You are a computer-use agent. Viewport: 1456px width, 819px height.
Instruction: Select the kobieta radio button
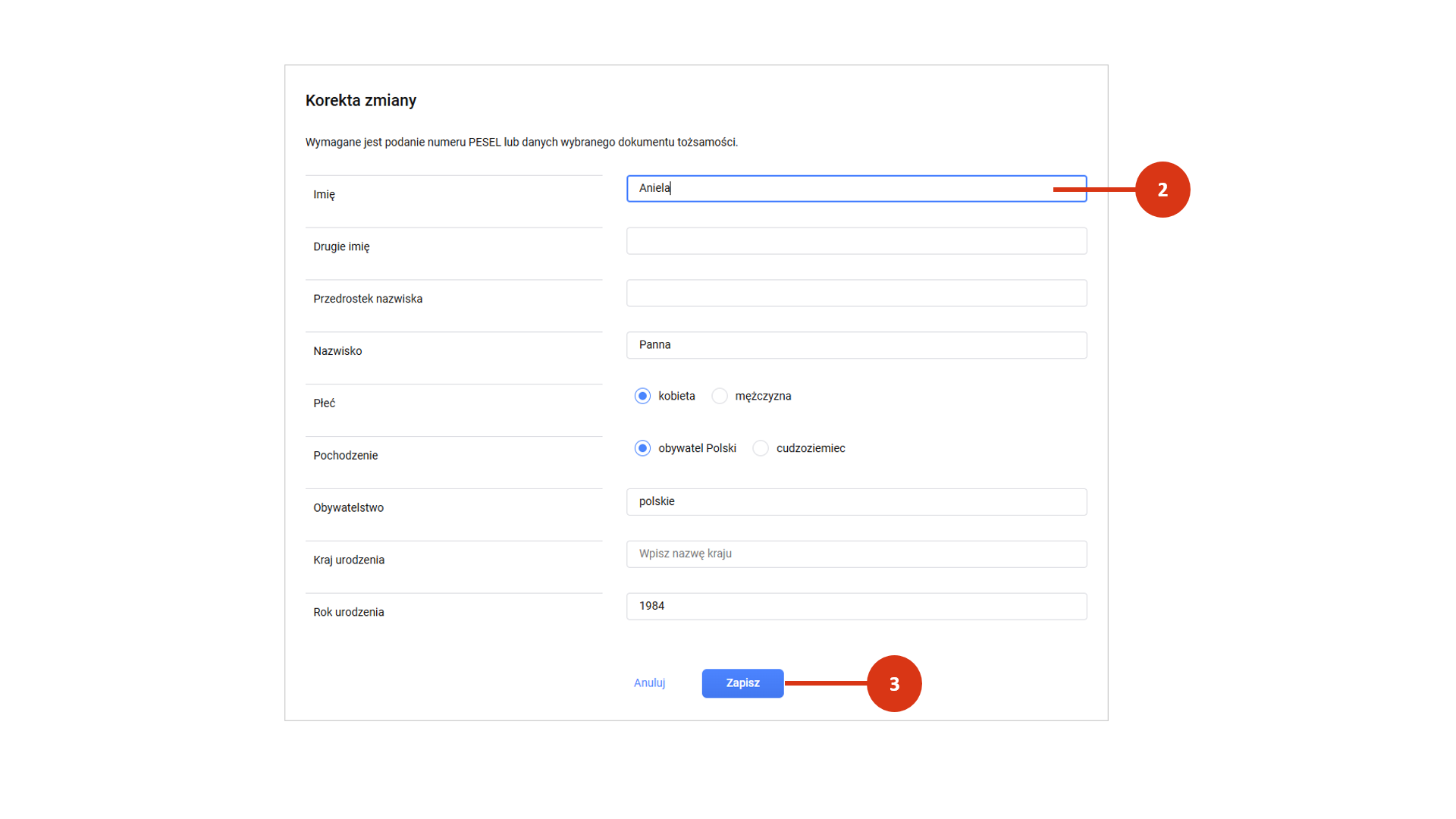642,396
